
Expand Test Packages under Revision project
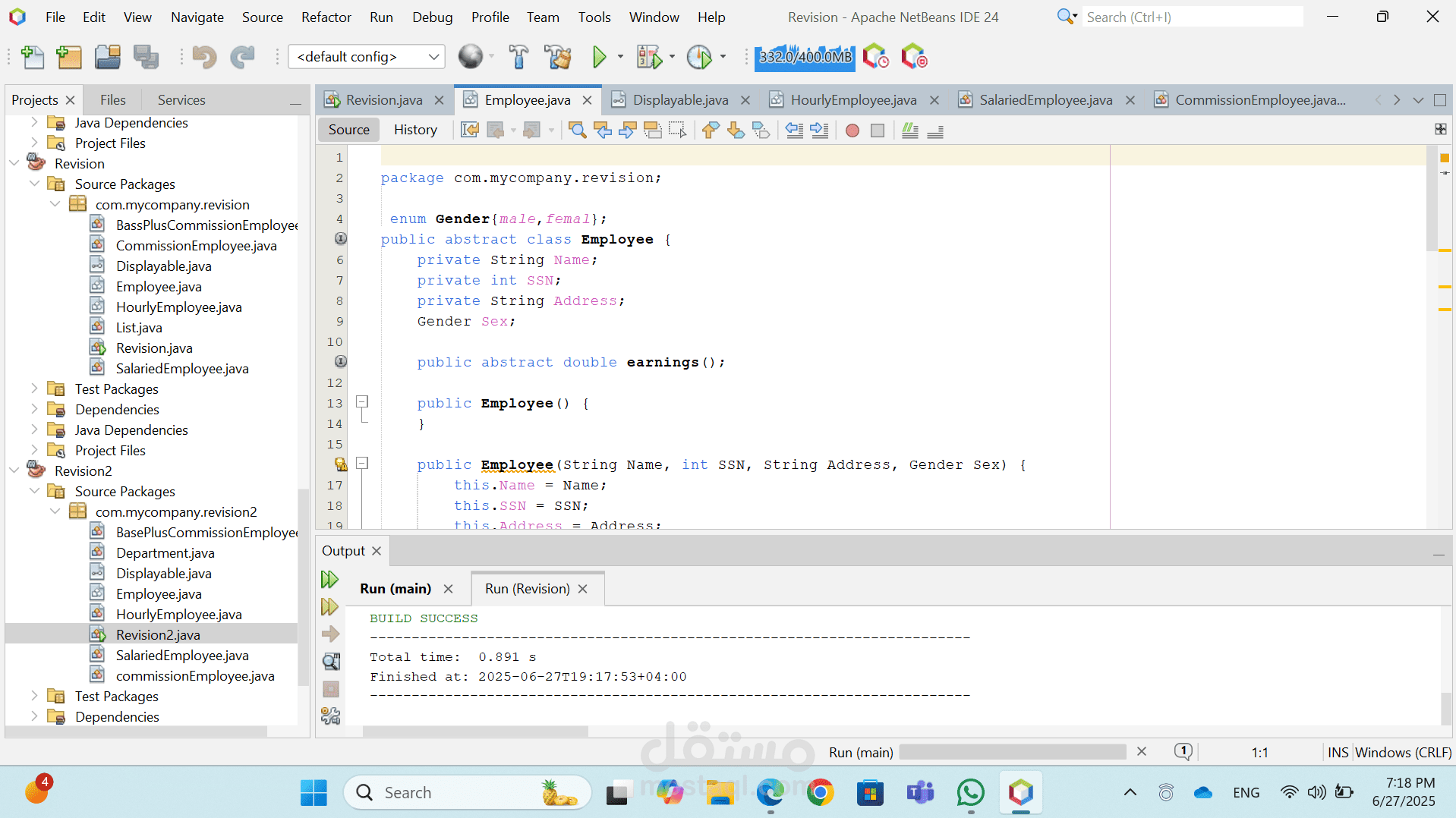click(x=34, y=389)
